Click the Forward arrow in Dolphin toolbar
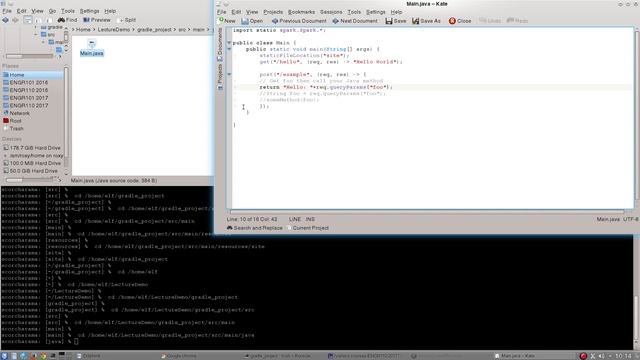 15,20
